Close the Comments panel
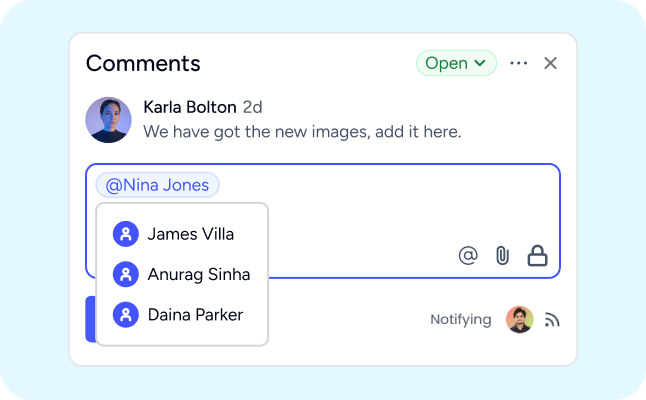Screen dimensions: 646x400 pos(550,63)
